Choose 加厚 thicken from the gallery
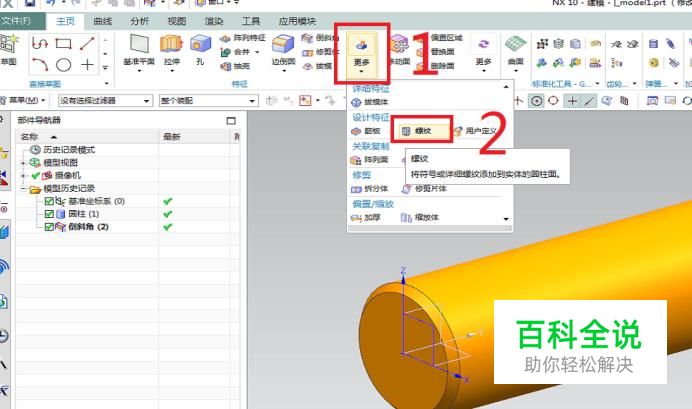 coord(365,218)
